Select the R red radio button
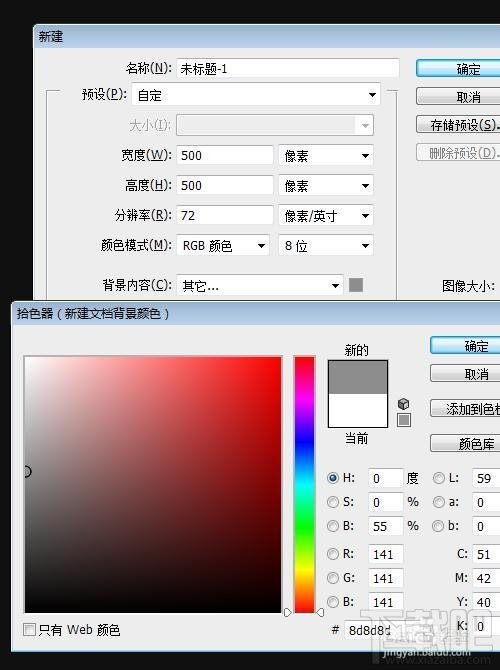500x670 pixels. click(x=332, y=554)
